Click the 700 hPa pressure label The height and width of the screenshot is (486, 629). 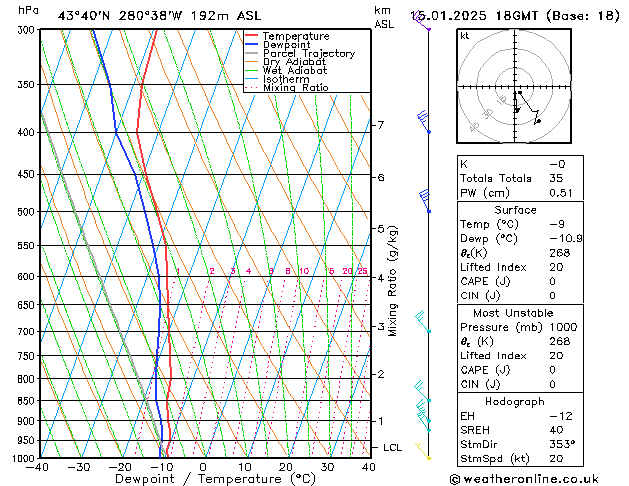point(28,332)
